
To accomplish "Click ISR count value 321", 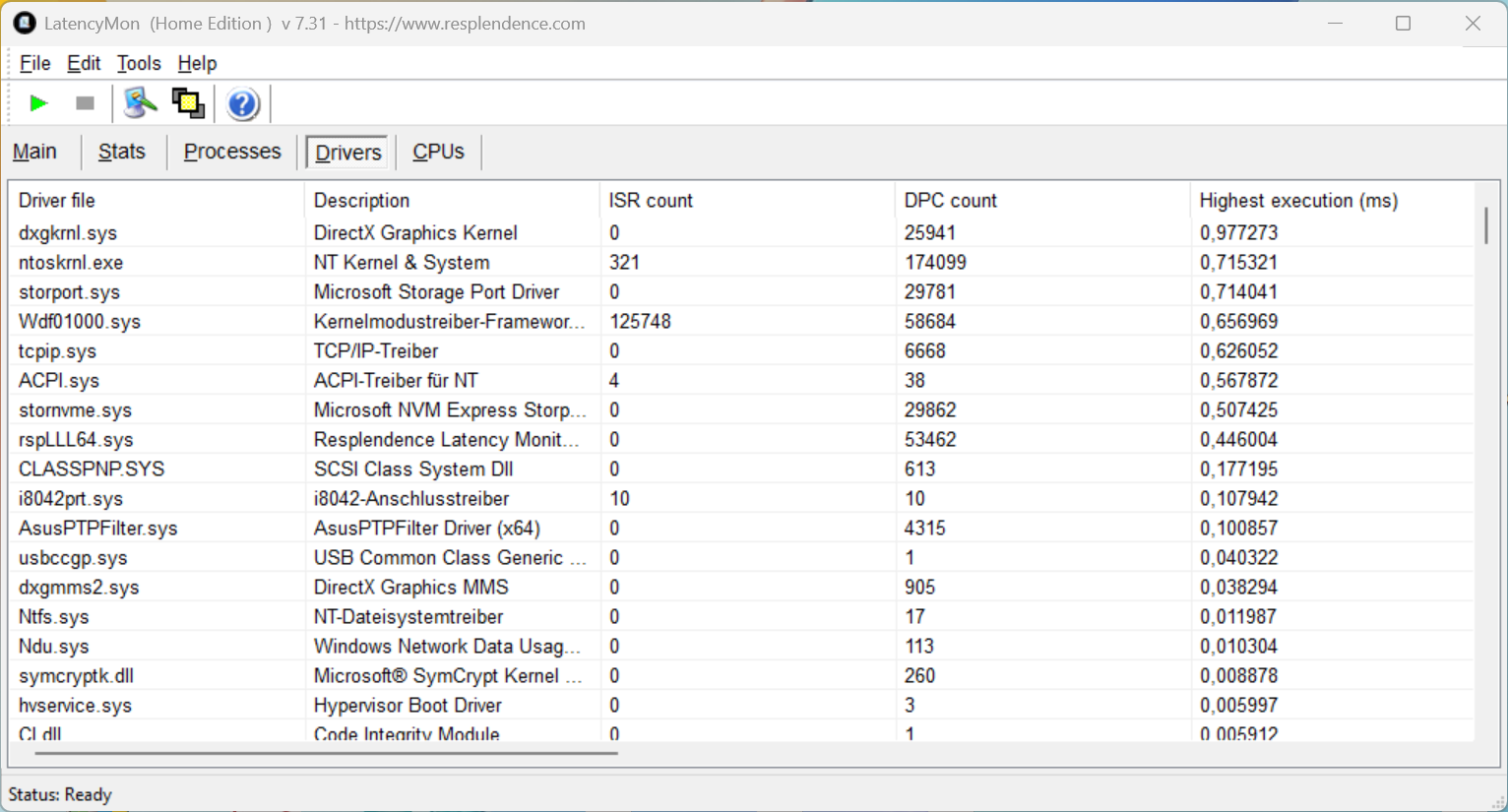I will coord(624,263).
